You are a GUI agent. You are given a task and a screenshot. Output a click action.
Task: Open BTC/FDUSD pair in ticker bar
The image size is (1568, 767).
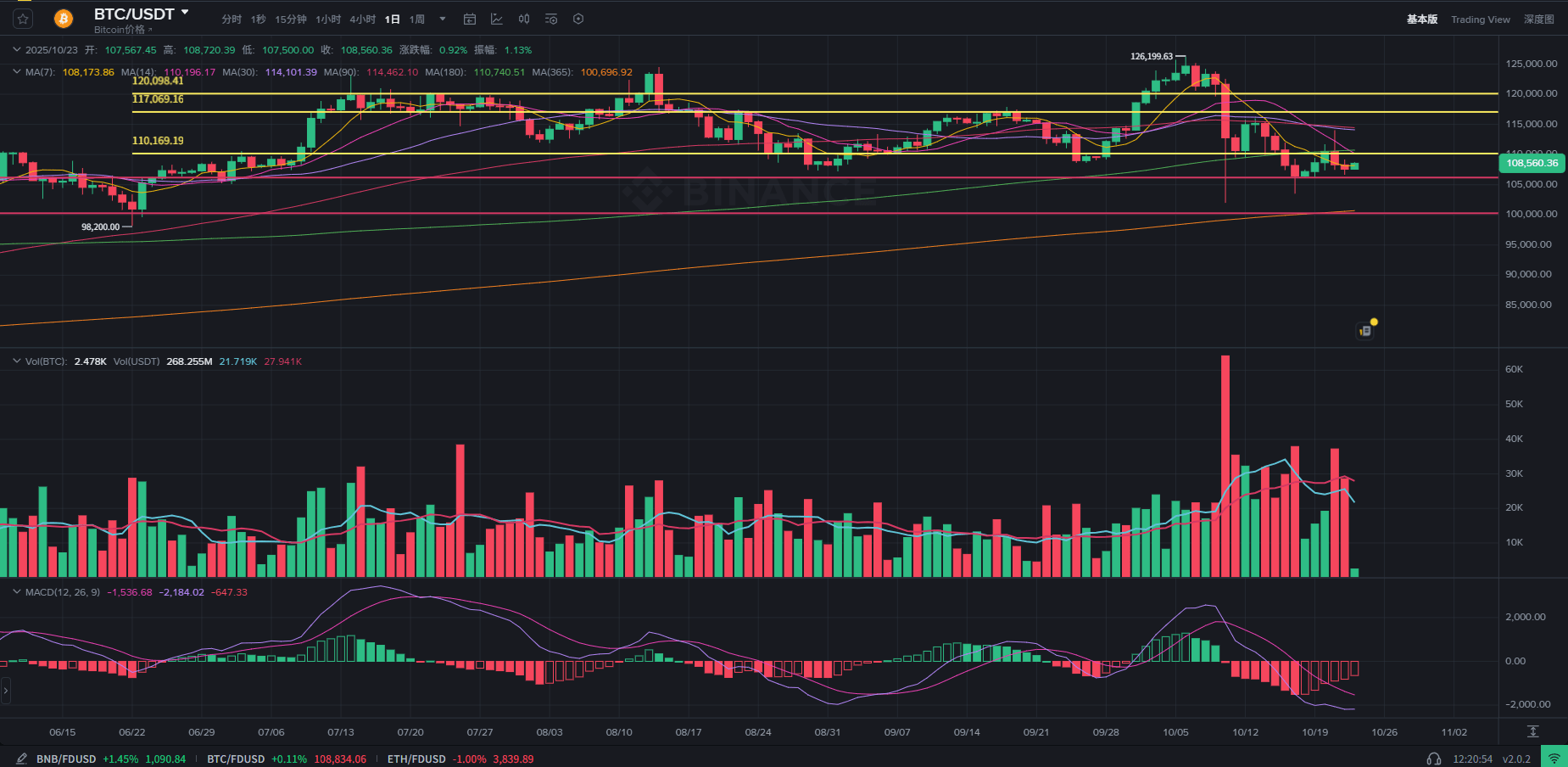pyautogui.click(x=287, y=759)
